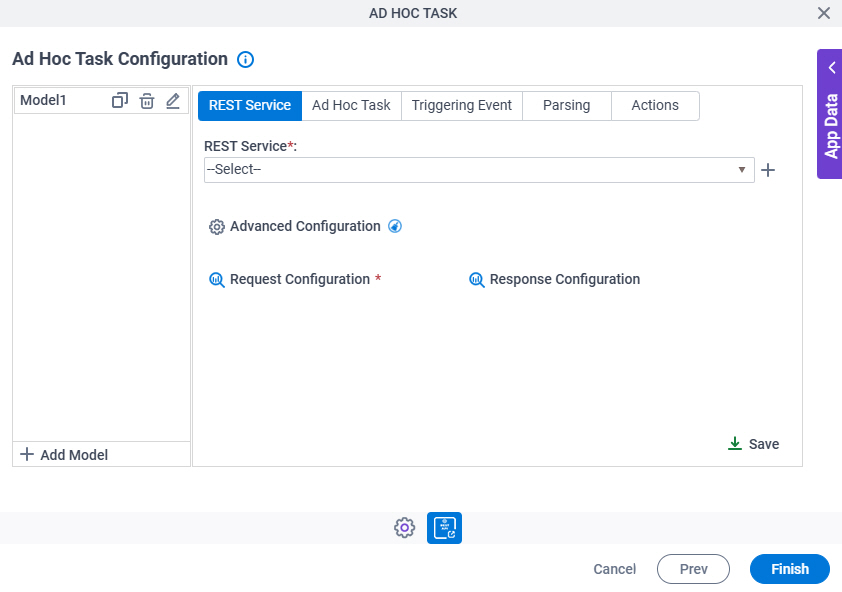This screenshot has width=842, height=592.
Task: Copy Model1 using the duplicate icon
Action: (x=120, y=100)
